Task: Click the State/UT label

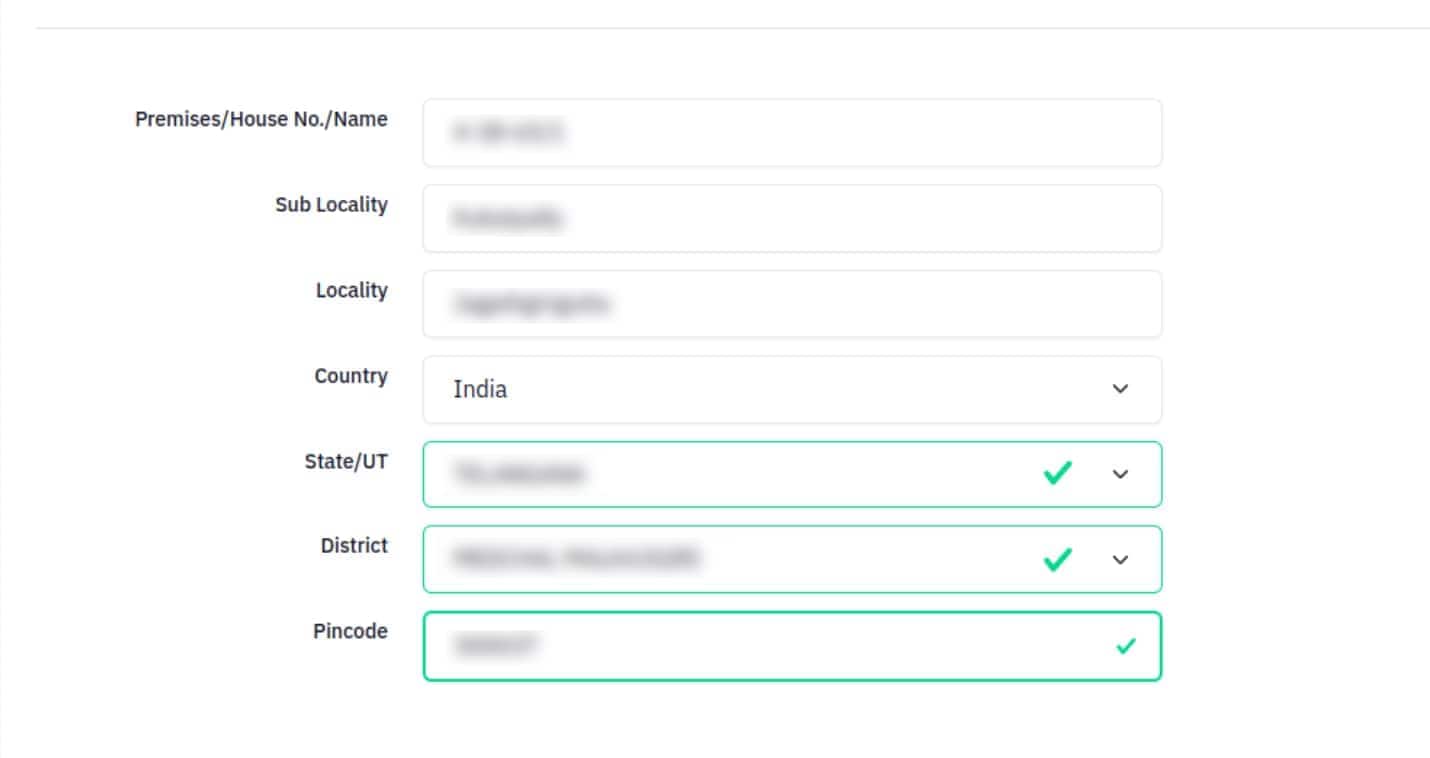Action: pos(346,461)
